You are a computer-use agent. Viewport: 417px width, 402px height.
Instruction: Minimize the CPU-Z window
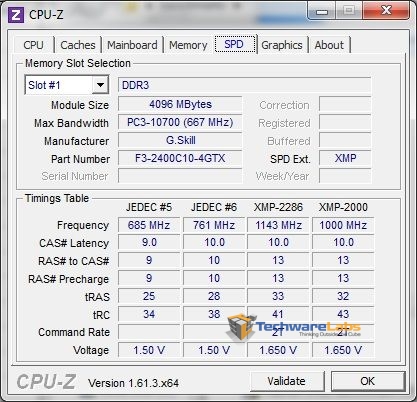pyautogui.click(x=322, y=12)
